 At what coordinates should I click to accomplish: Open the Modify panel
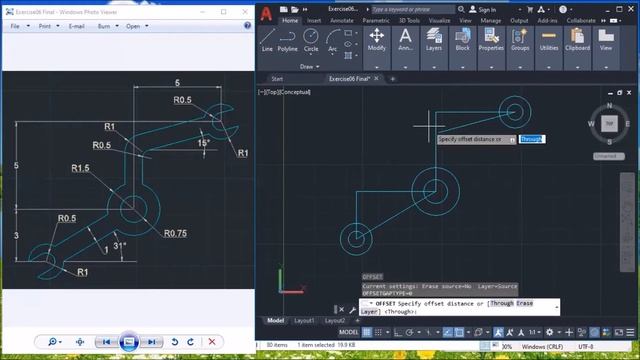376,40
